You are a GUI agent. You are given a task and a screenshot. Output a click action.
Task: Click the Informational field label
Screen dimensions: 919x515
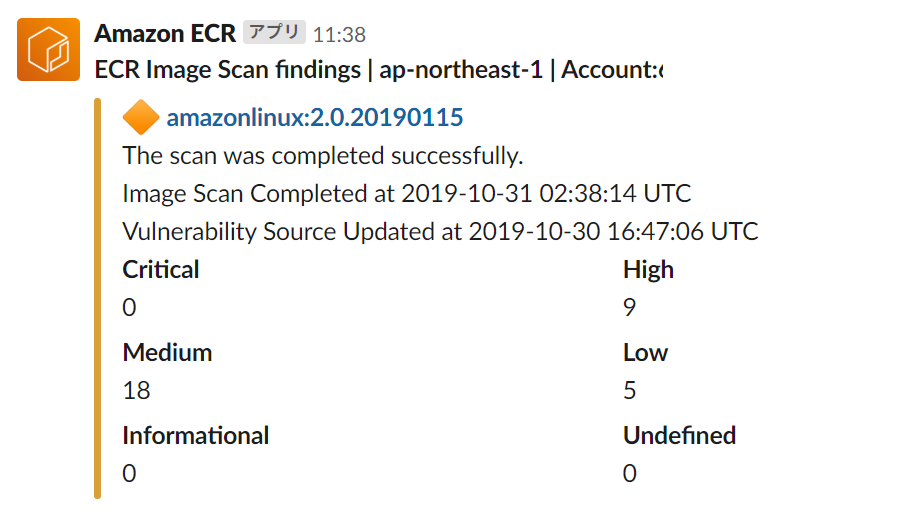pyautogui.click(x=195, y=436)
